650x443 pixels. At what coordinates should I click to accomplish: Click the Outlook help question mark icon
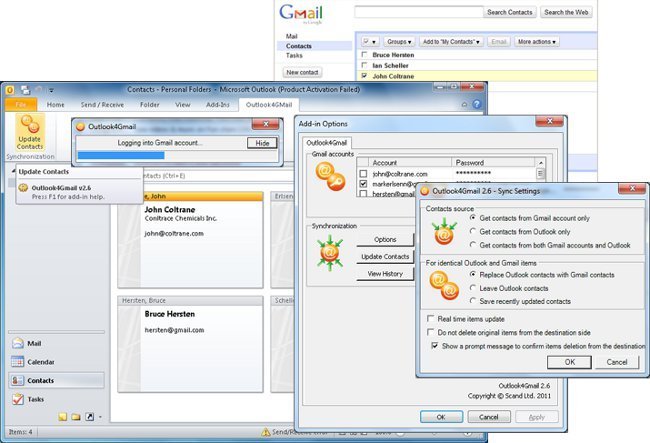479,103
